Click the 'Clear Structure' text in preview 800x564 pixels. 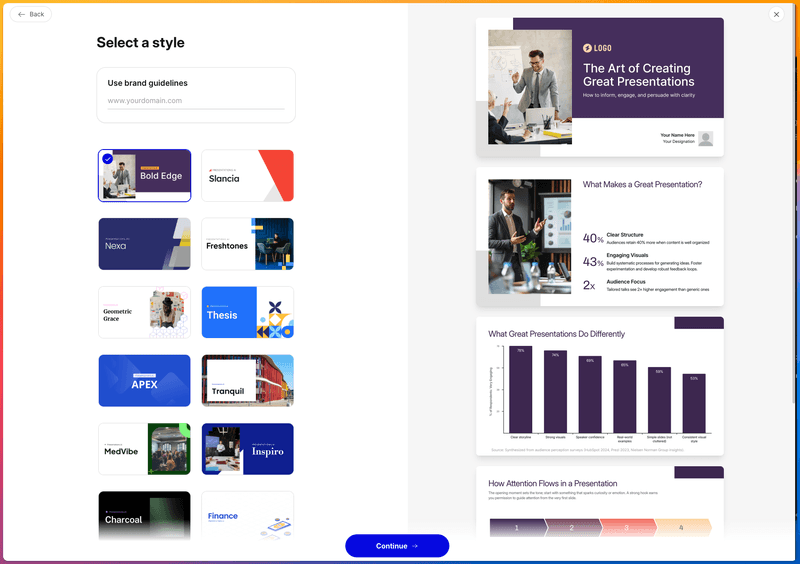pyautogui.click(x=624, y=235)
